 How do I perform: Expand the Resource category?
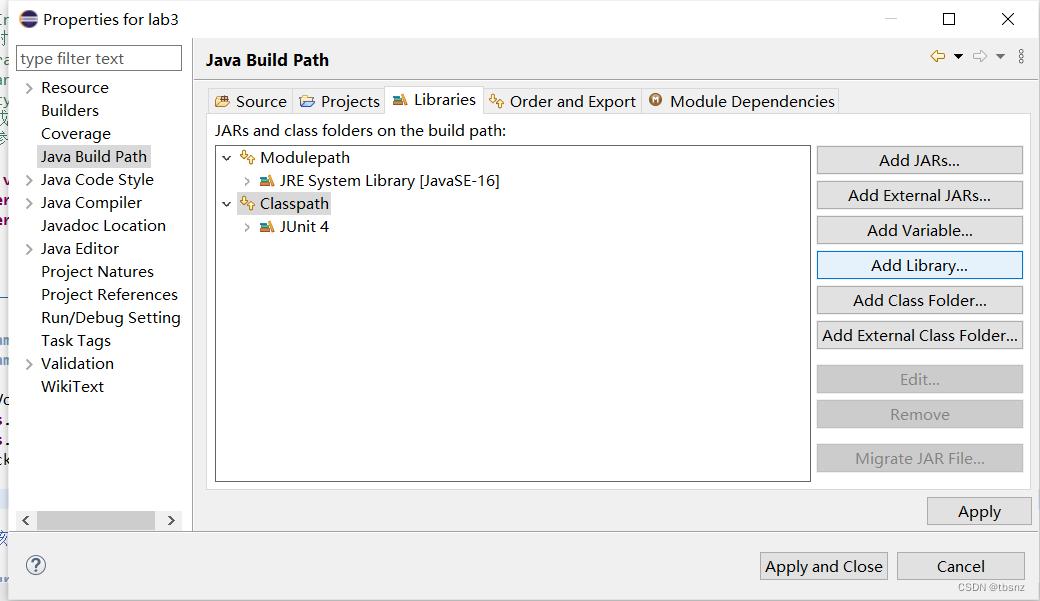point(29,88)
